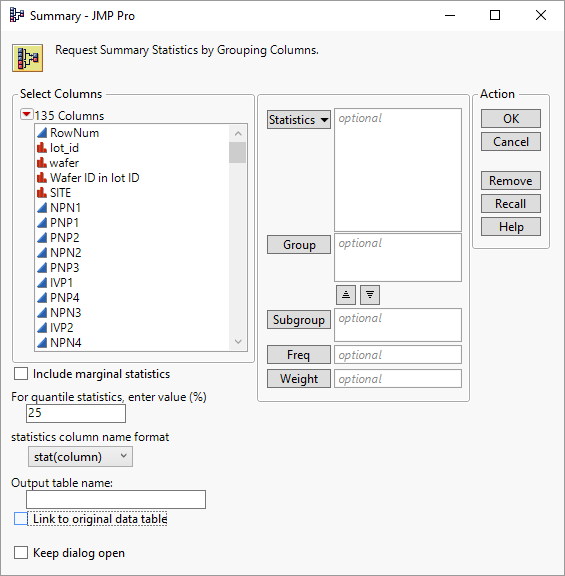This screenshot has height=576, width=565.
Task: Click the NPN4 continuous column icon
Action: click(42, 342)
